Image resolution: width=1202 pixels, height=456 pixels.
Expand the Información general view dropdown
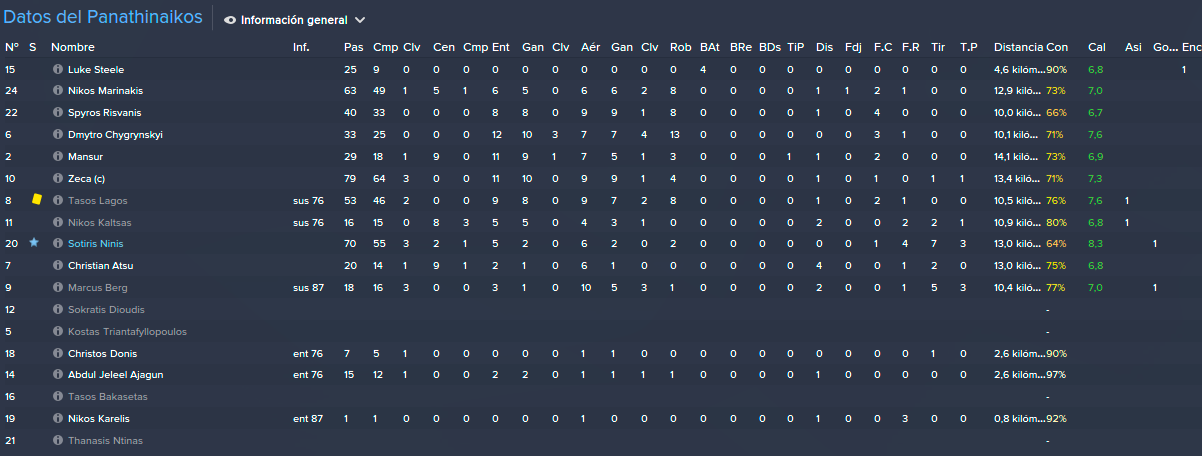click(360, 20)
